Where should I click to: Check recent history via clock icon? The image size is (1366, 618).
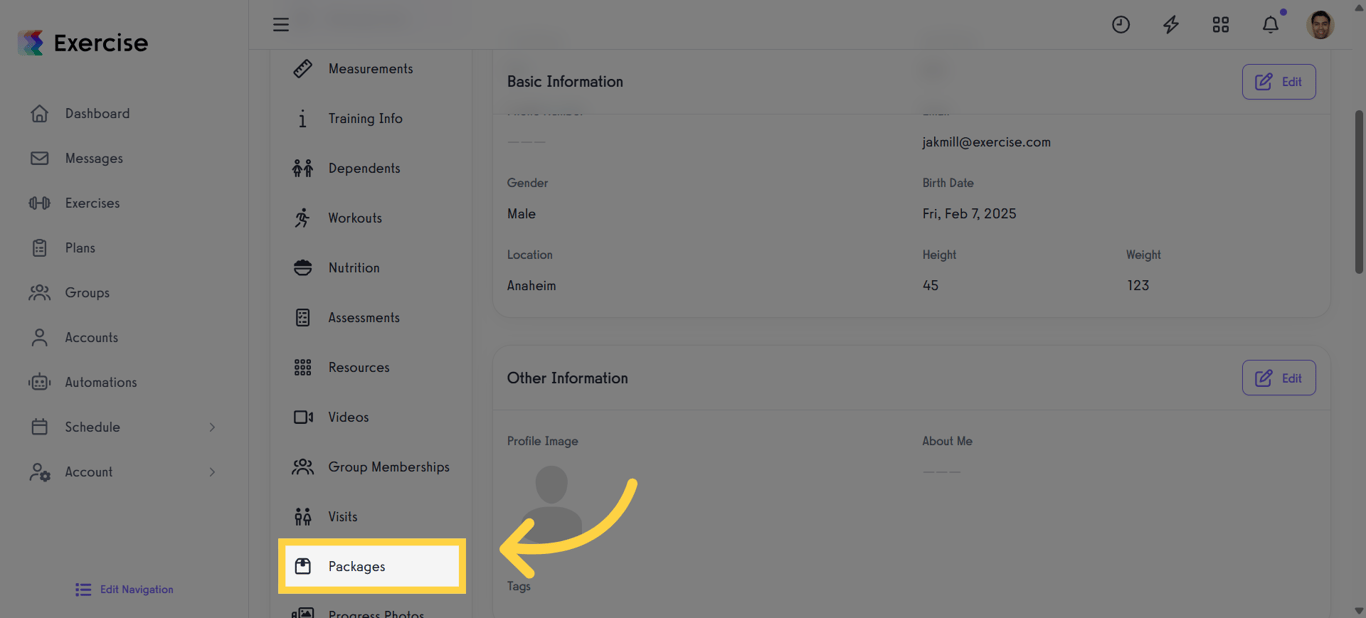[x=1120, y=24]
